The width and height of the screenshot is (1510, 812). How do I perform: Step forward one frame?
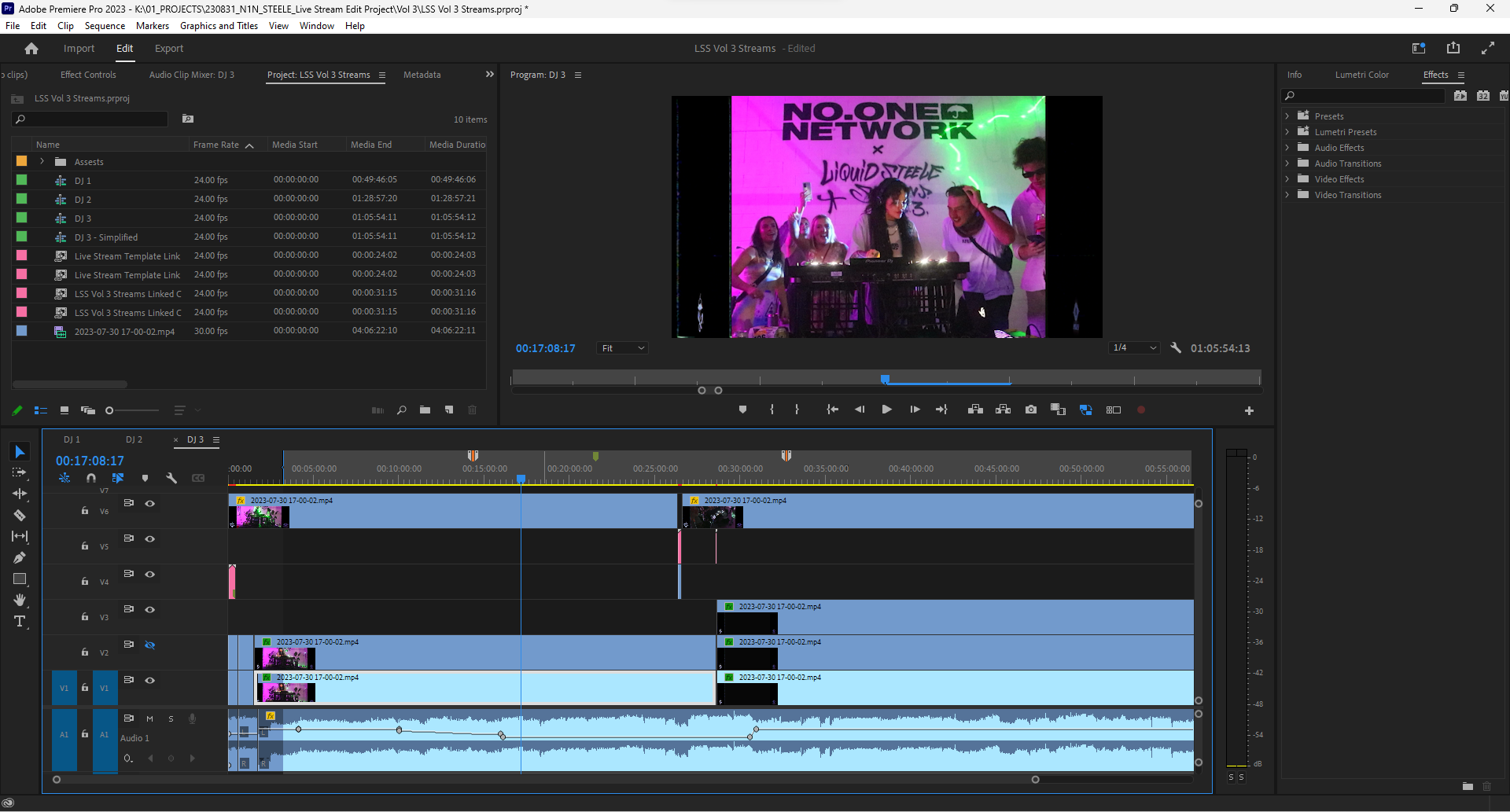coord(915,410)
